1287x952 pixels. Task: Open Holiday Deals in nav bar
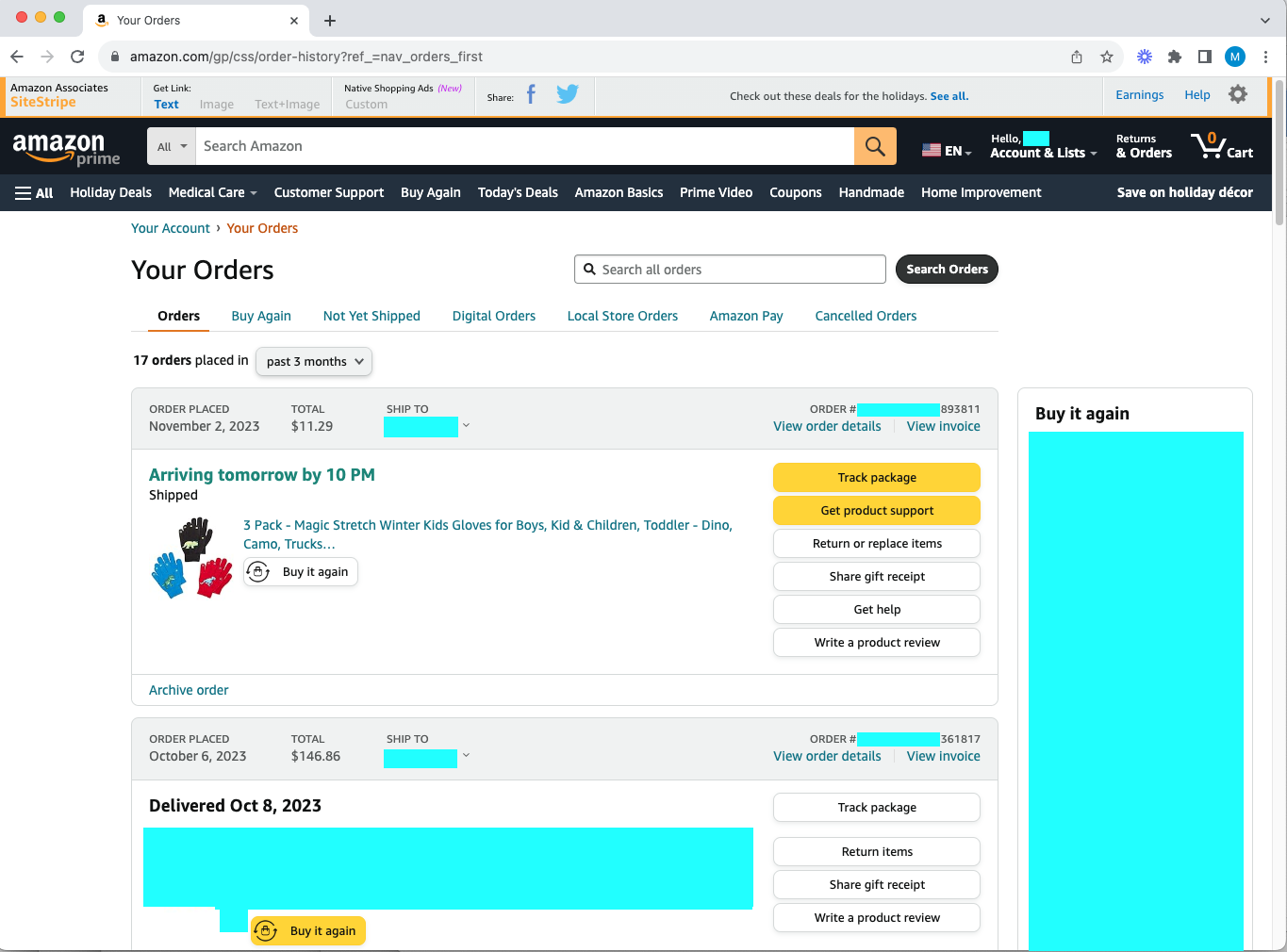[x=110, y=192]
